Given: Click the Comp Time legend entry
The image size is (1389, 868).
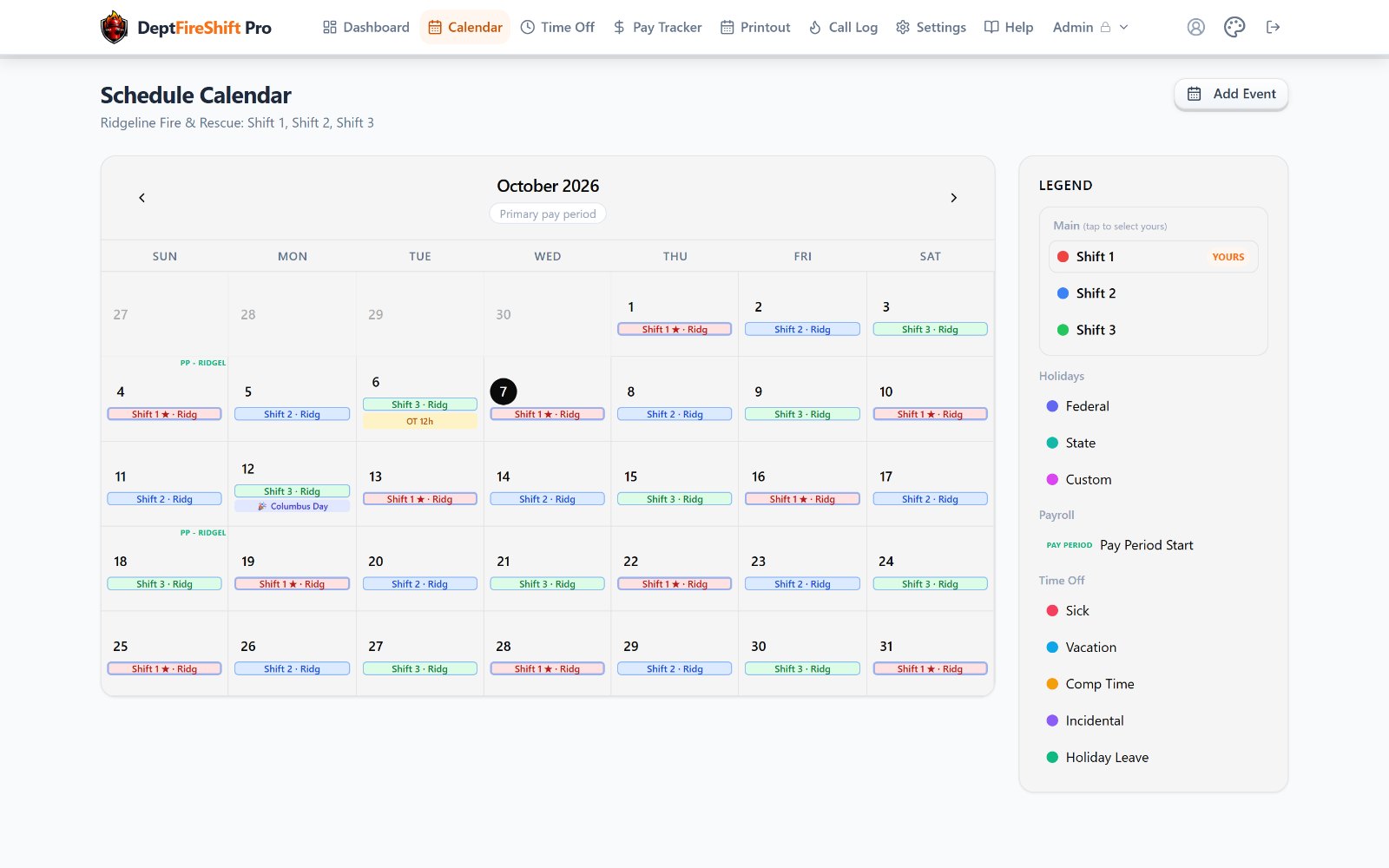Looking at the screenshot, I should [1090, 684].
